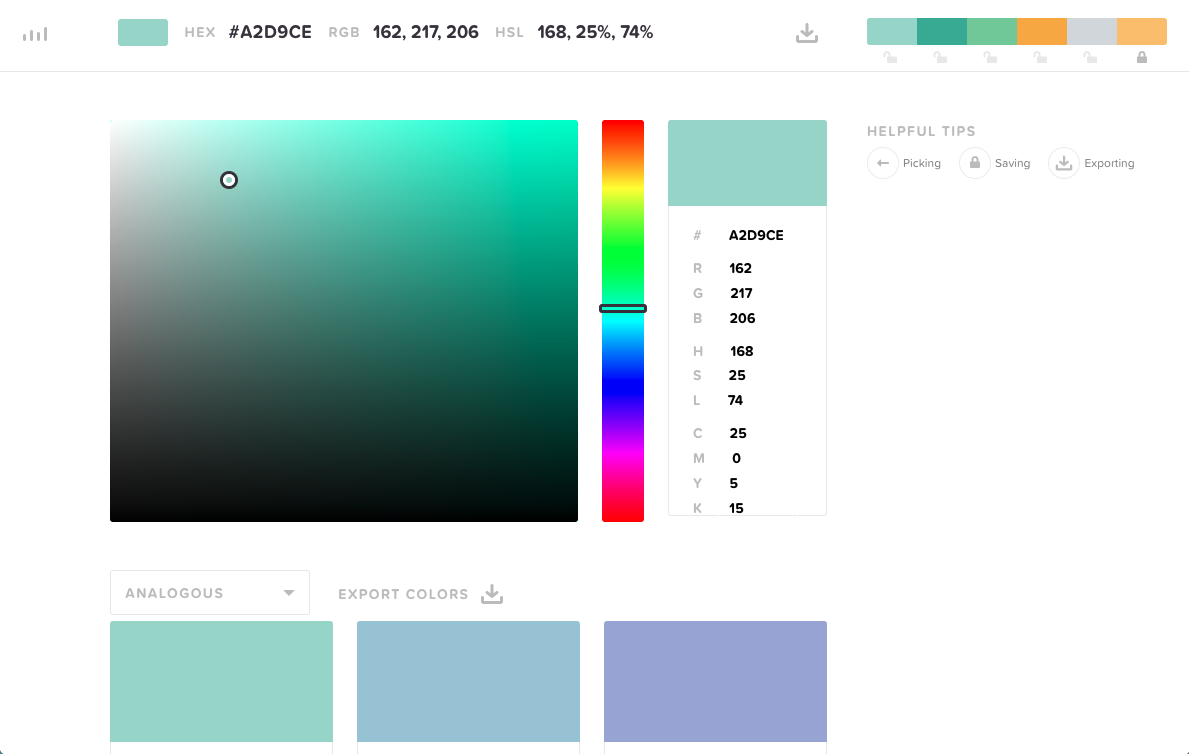Select the lavender analogous color swatch
The height and width of the screenshot is (754, 1189).
(x=715, y=681)
